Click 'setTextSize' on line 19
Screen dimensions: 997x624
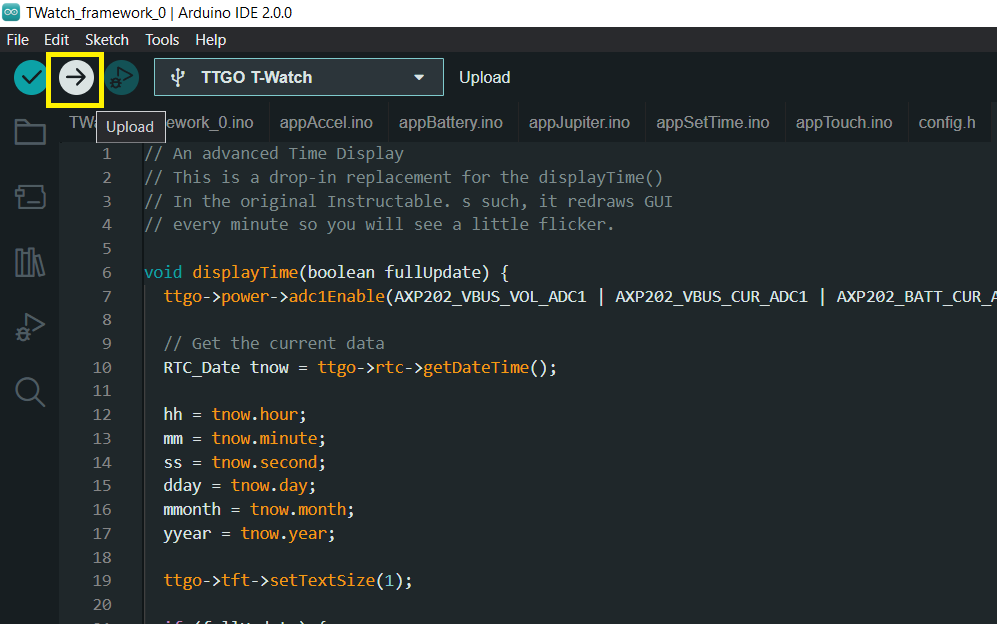322,581
